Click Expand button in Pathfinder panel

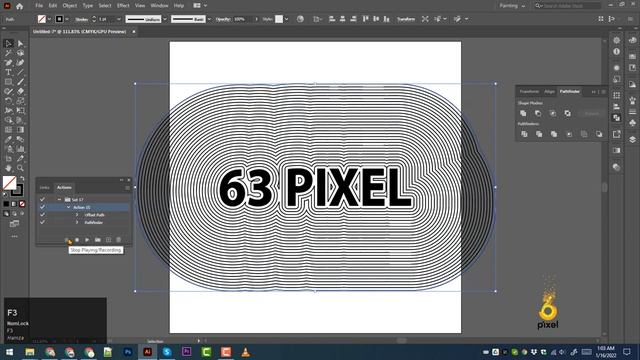[x=591, y=113]
